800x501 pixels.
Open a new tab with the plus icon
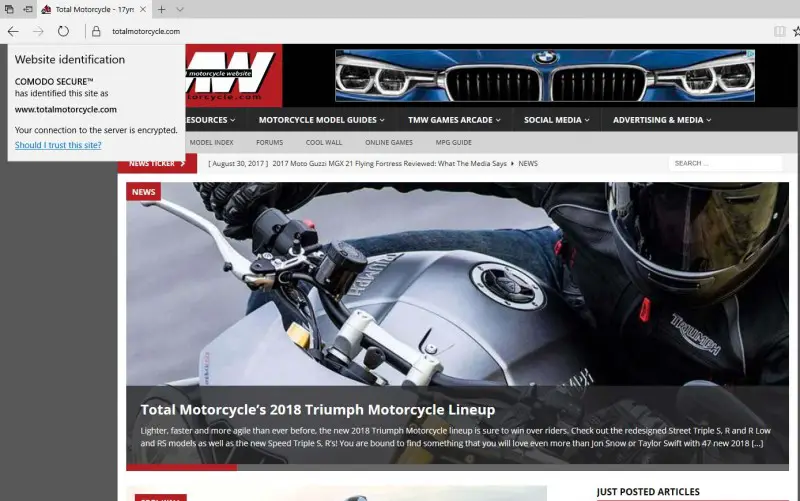(161, 9)
